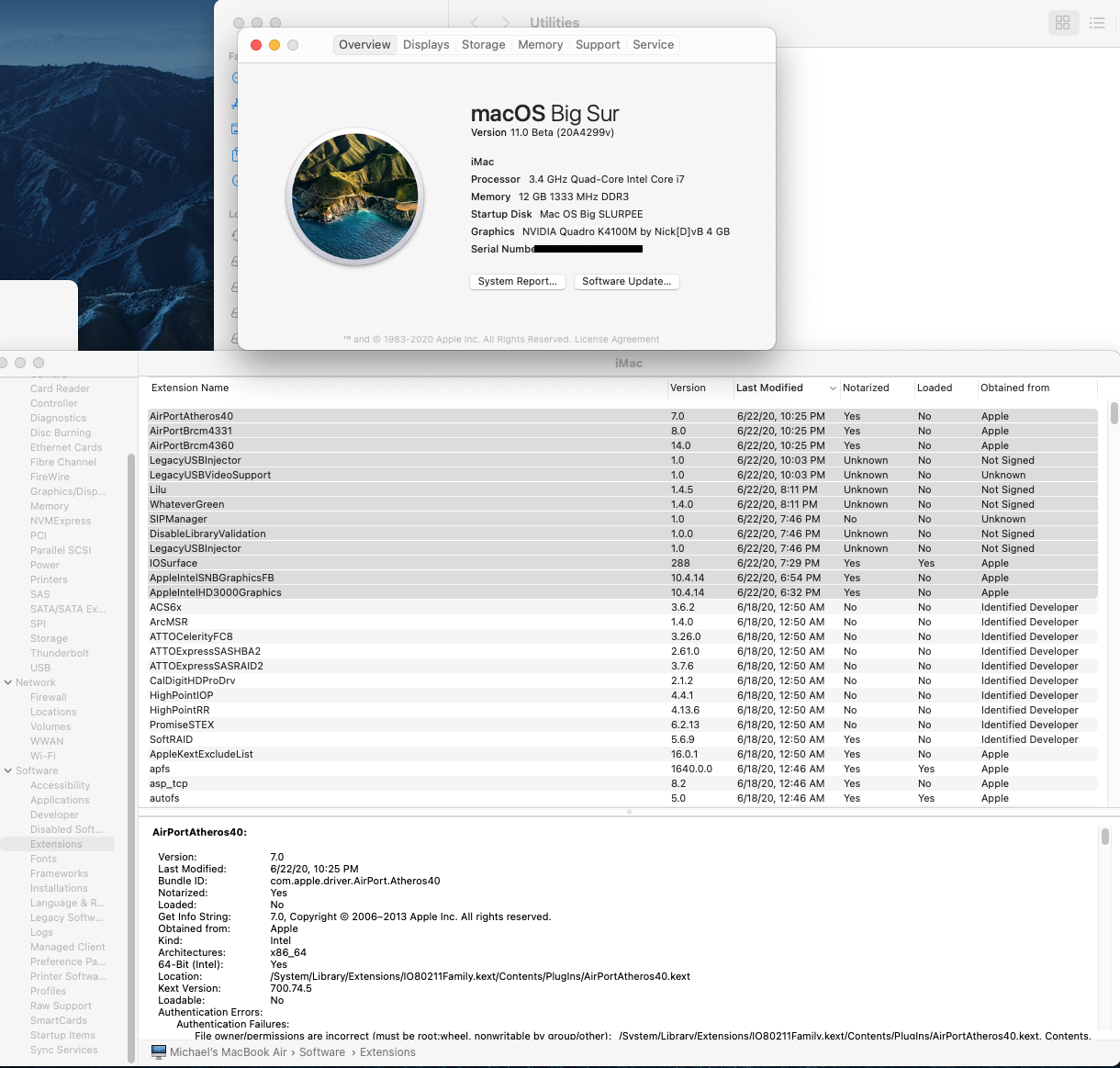Screen dimensions: 1120x1068
Task: Select USB in the sidebar
Action: point(40,668)
